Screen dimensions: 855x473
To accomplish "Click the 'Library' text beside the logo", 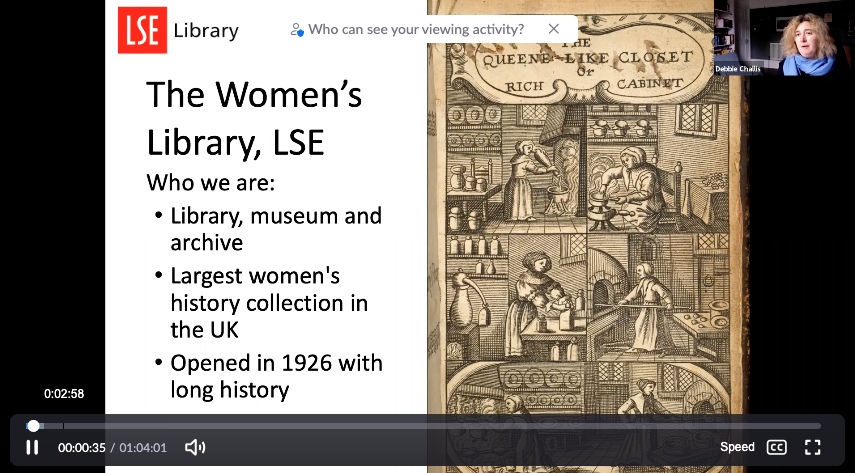I will [206, 30].
